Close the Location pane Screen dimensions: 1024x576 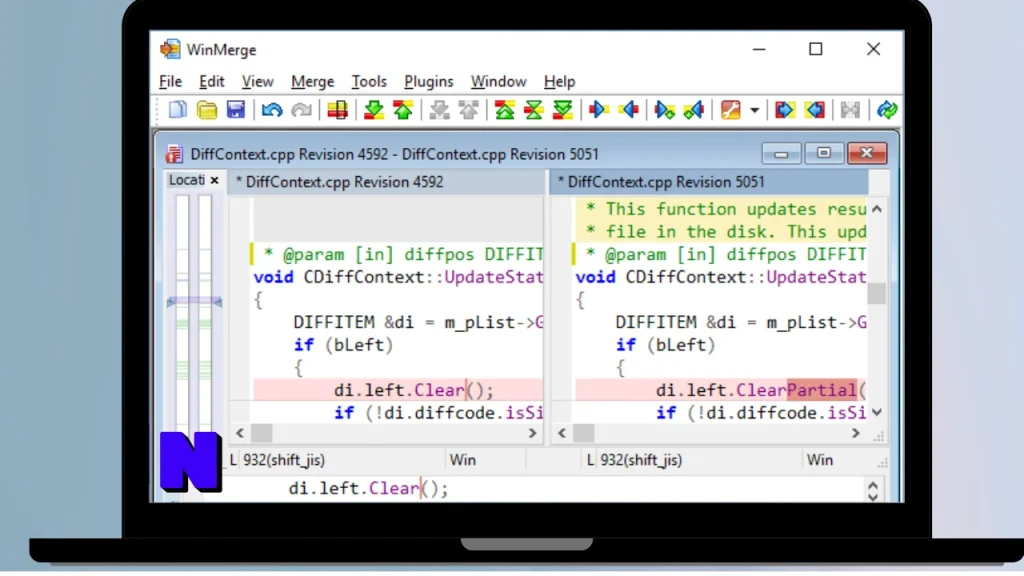pyautogui.click(x=214, y=180)
